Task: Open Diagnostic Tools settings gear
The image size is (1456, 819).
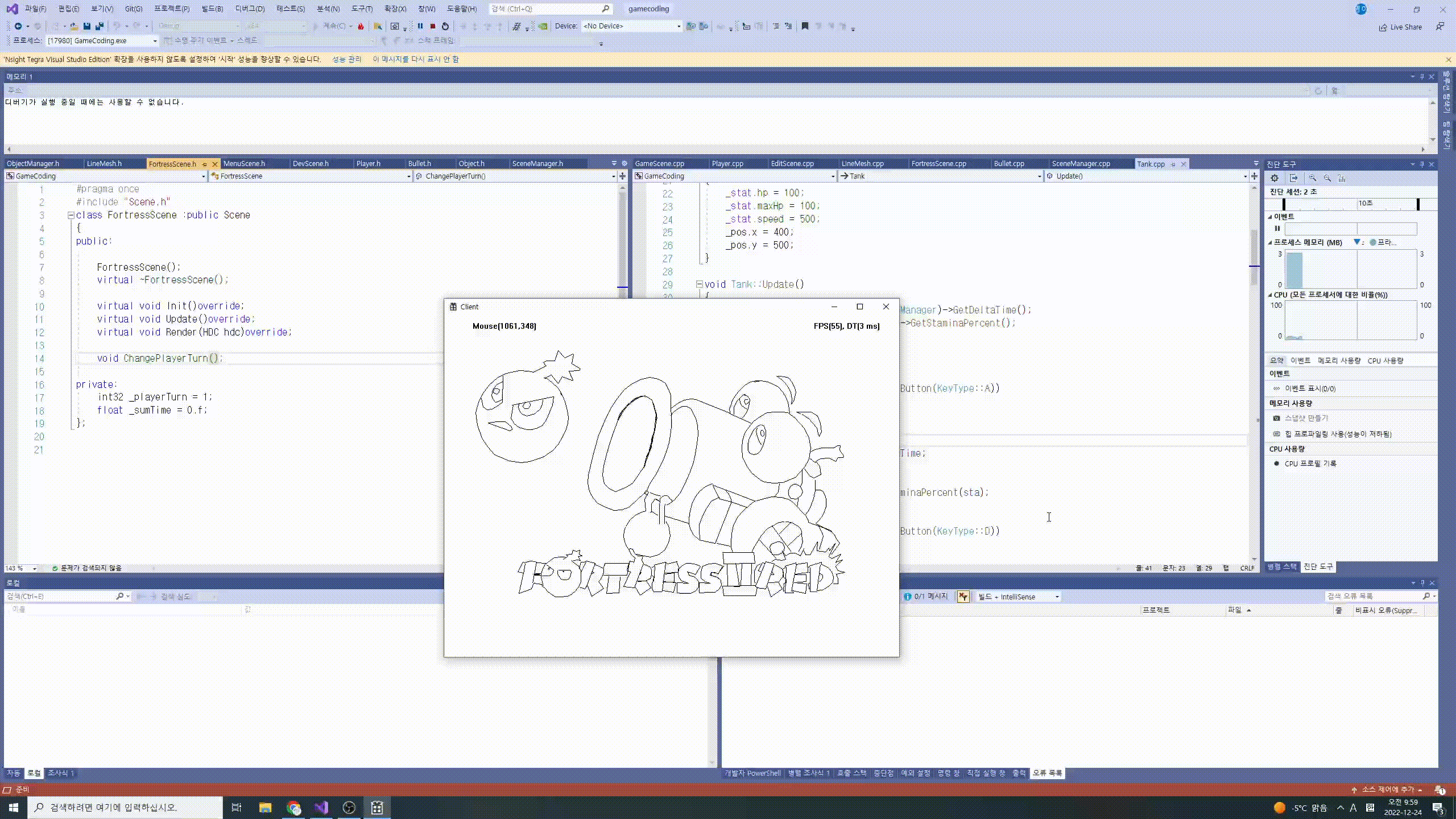Action: [1275, 178]
